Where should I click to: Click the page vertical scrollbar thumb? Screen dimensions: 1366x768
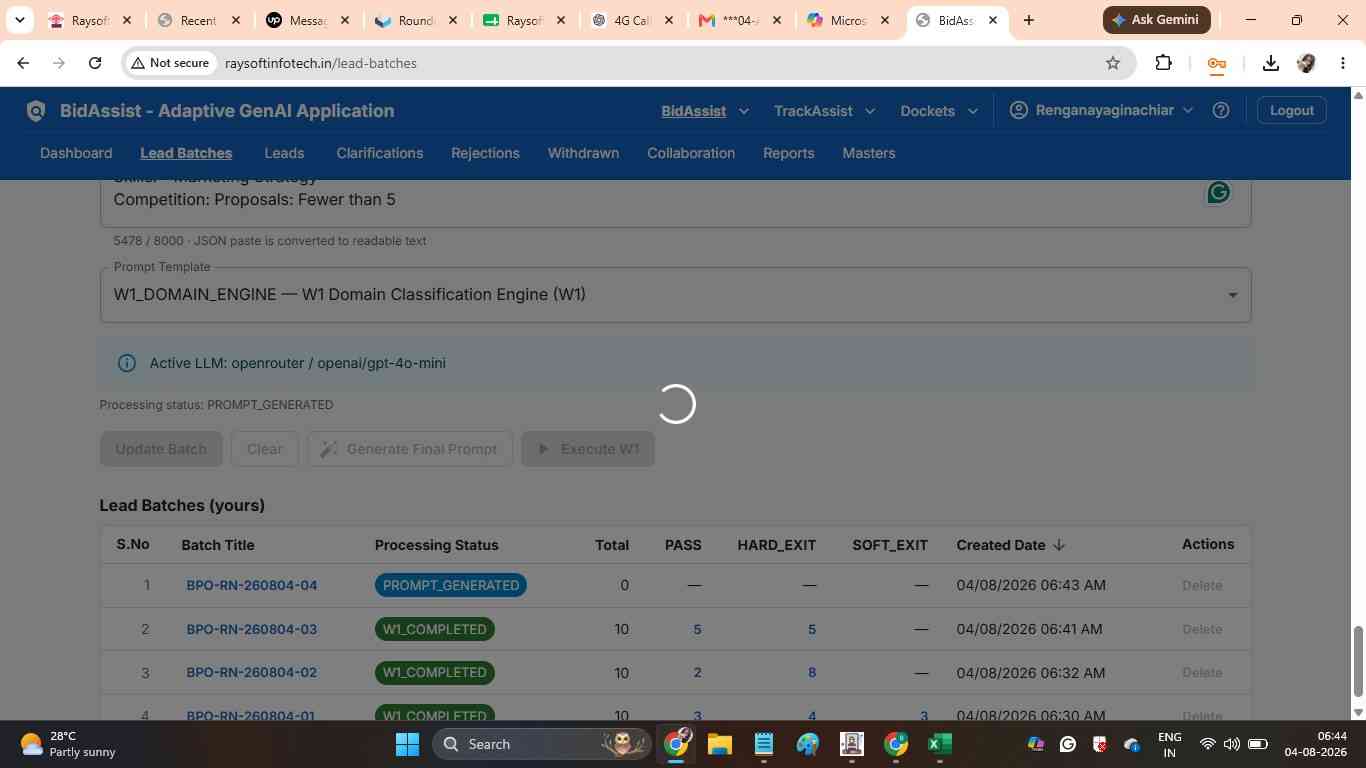(x=1357, y=661)
